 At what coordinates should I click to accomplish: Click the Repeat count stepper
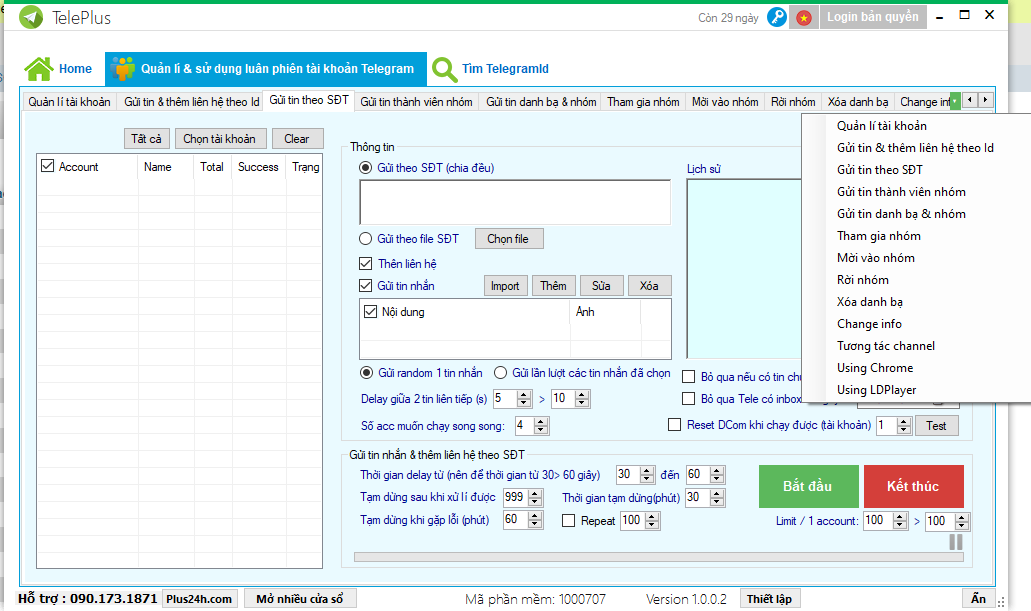pos(651,521)
